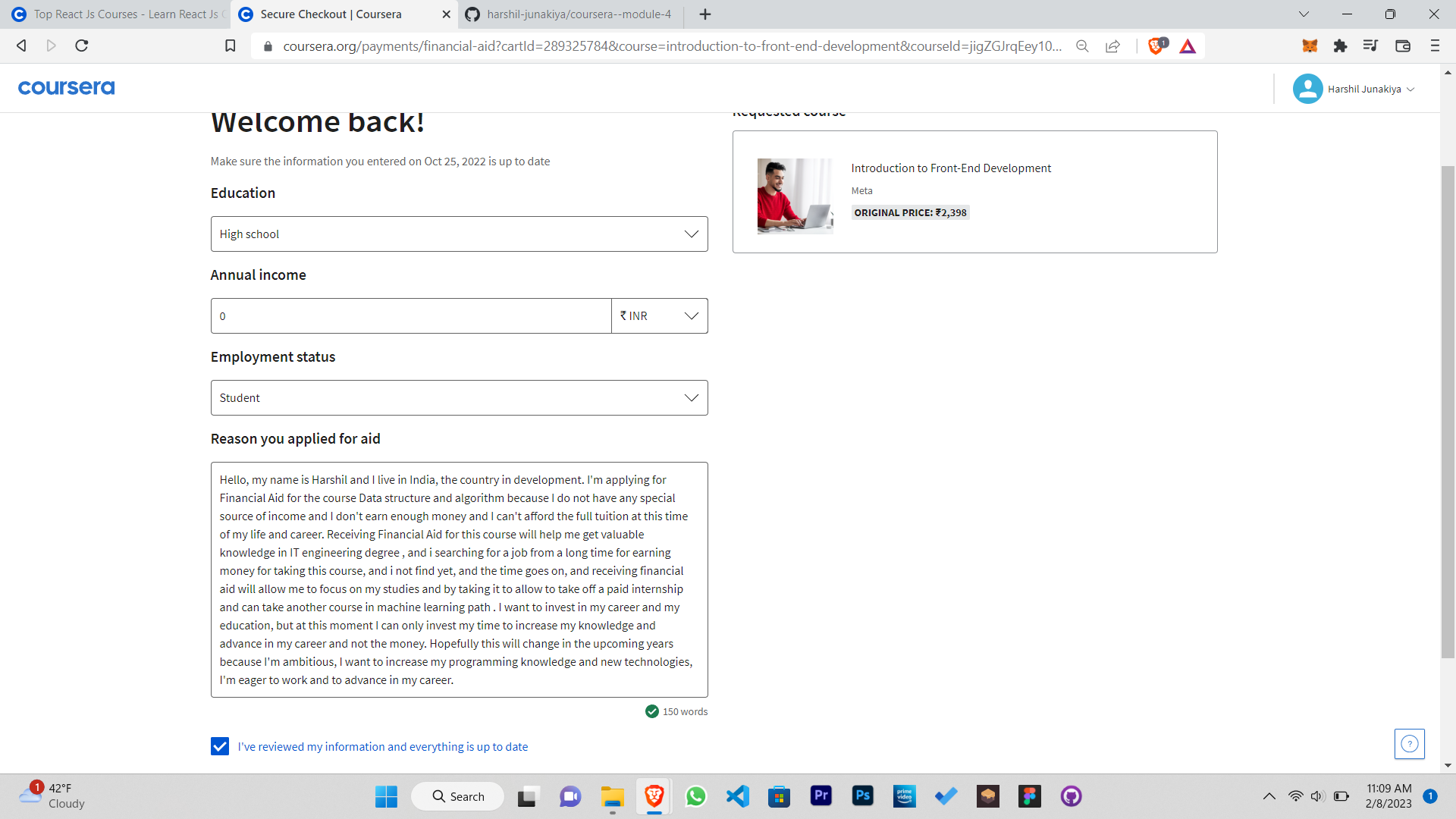Open Brave Shields settings
Screen dimensions: 1456x819
click(1155, 45)
